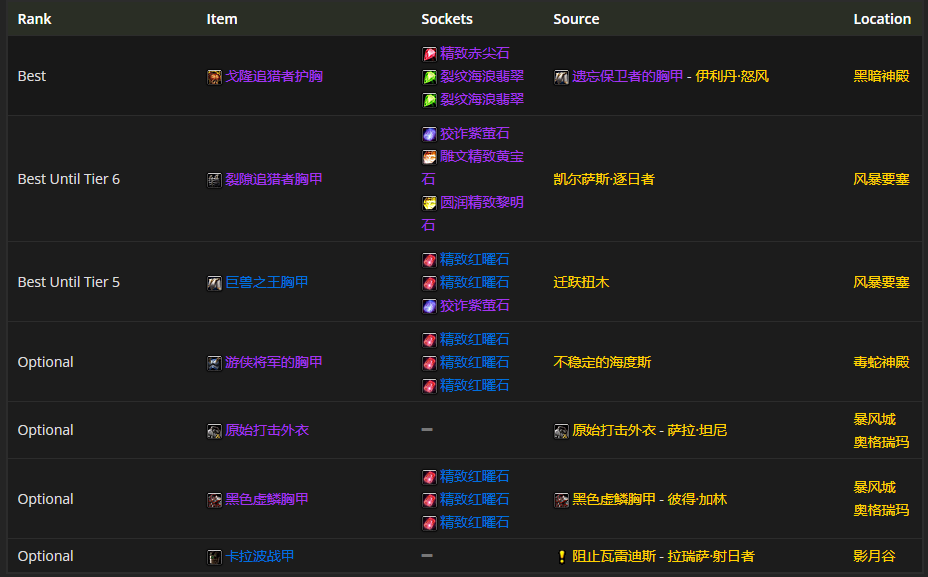Click the 戈隆追猎者护胸 item icon
The image size is (928, 577).
(214, 77)
